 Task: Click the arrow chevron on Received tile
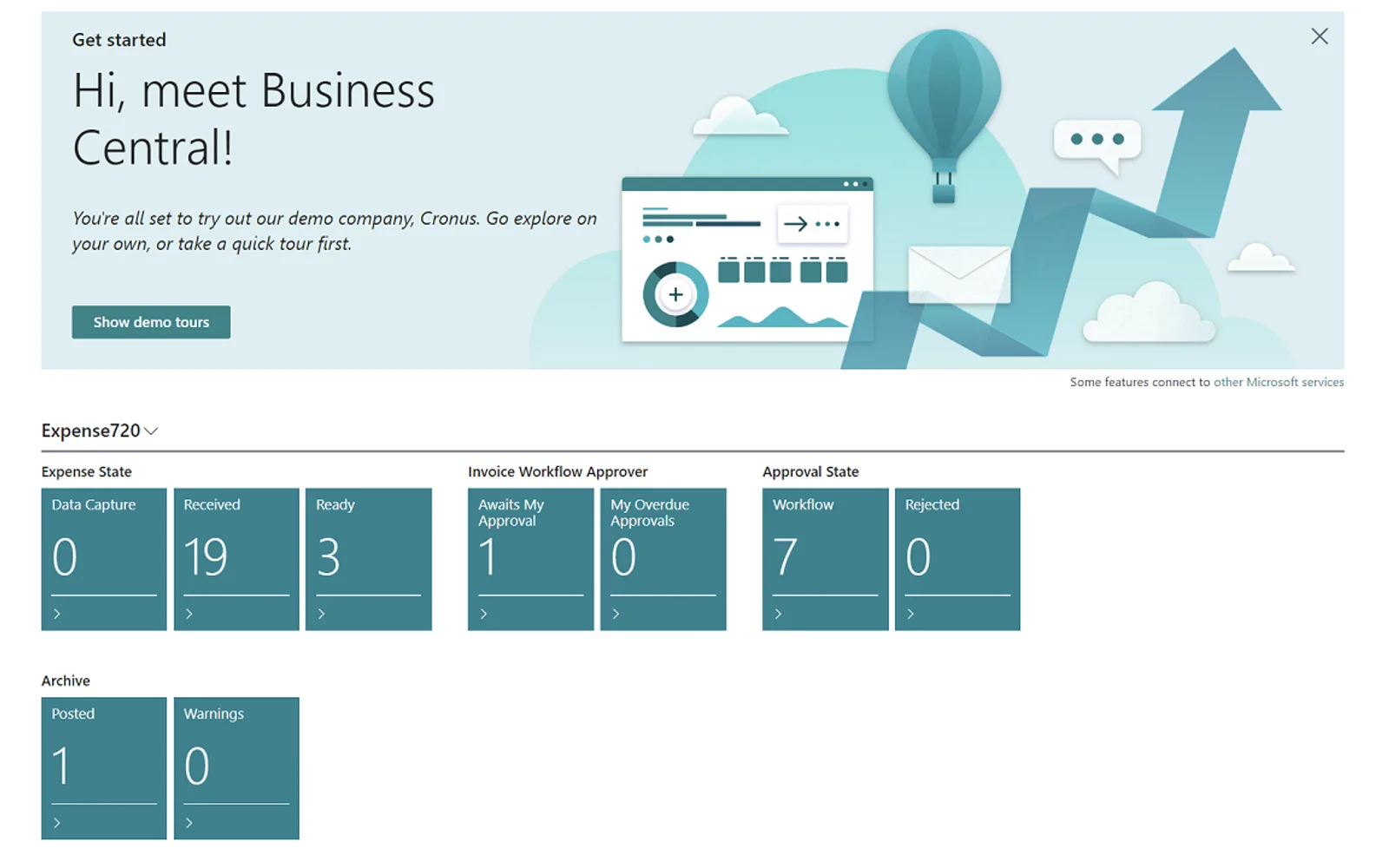(189, 614)
